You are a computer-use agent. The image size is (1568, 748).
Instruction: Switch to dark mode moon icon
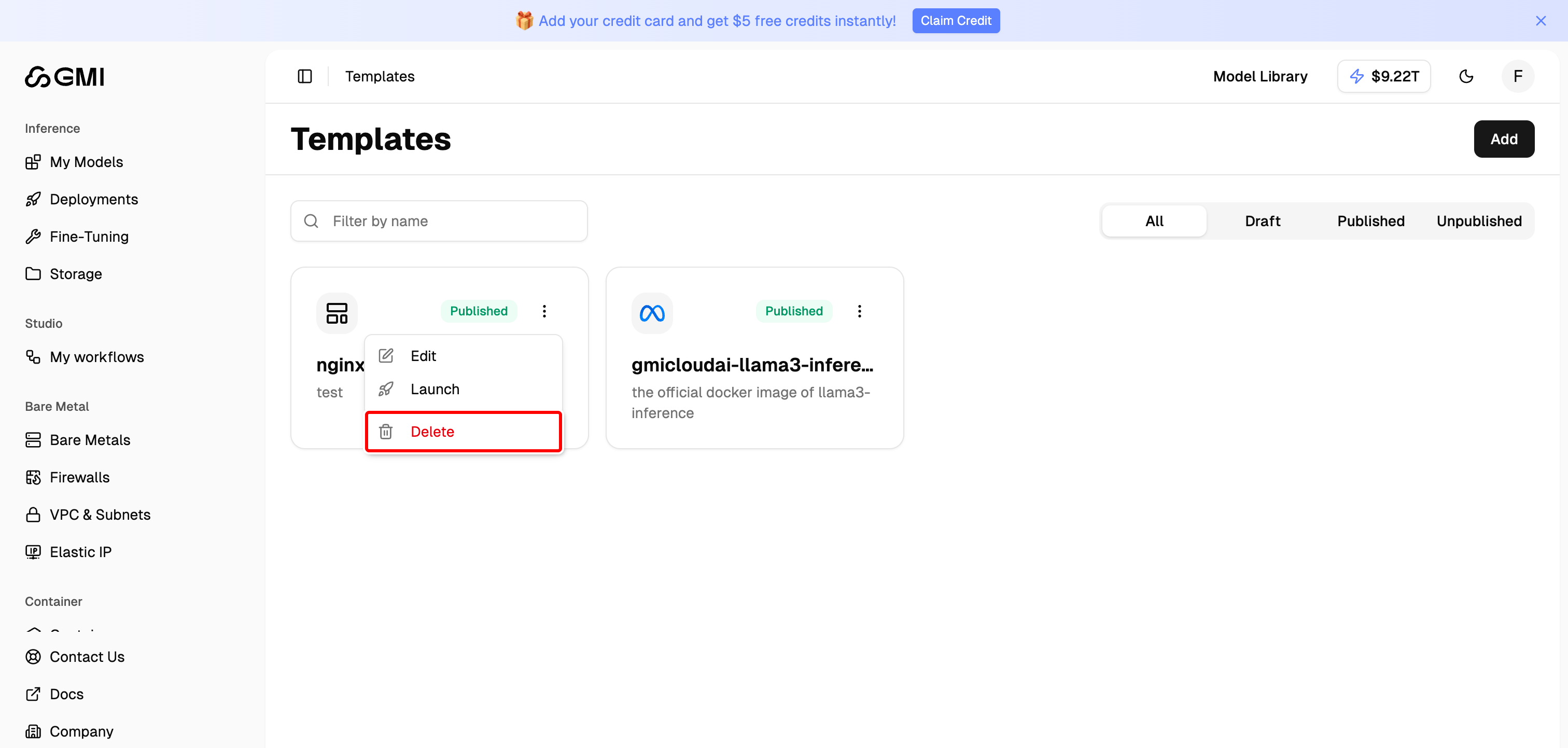(1466, 76)
